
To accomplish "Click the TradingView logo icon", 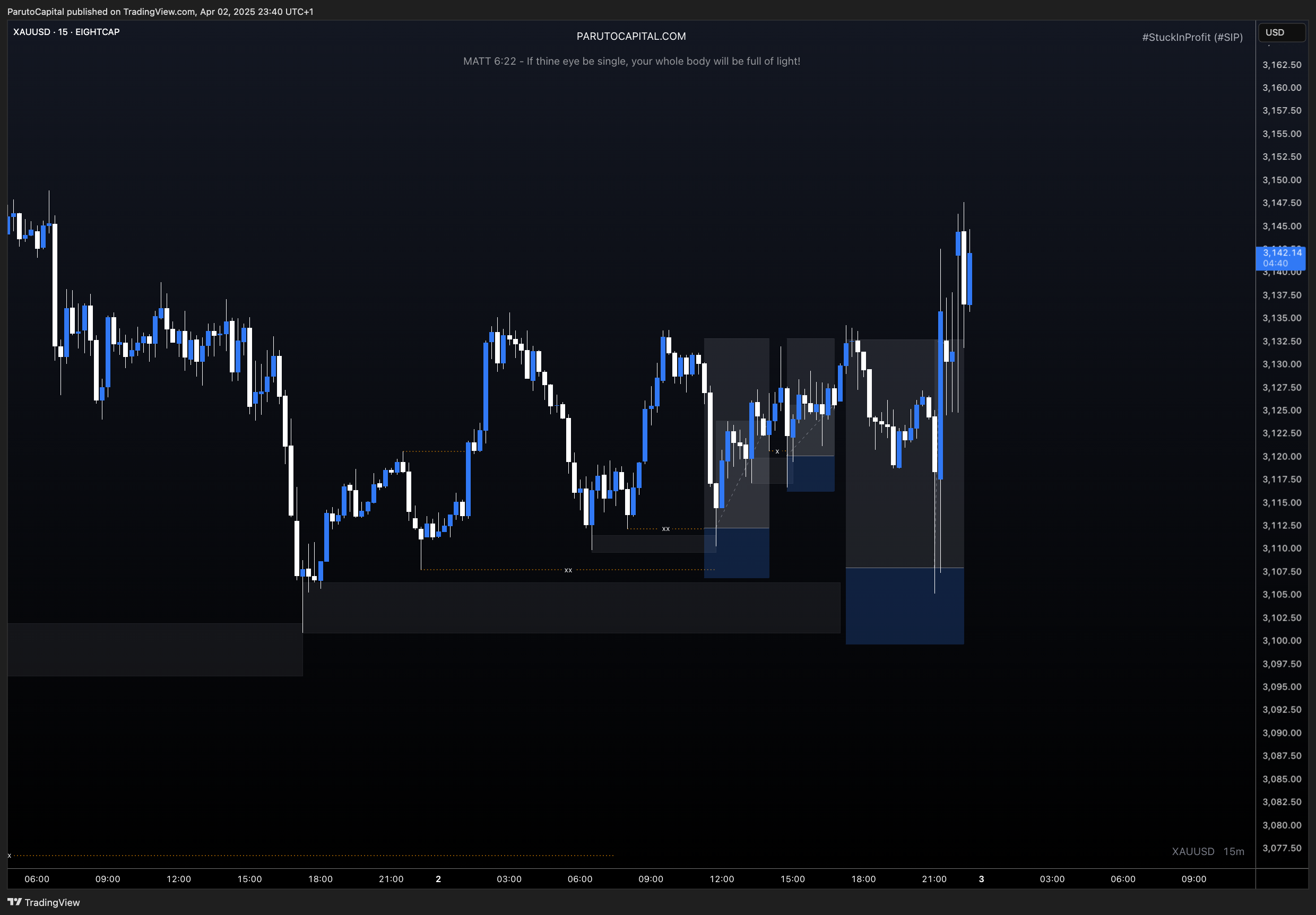I will [x=14, y=902].
